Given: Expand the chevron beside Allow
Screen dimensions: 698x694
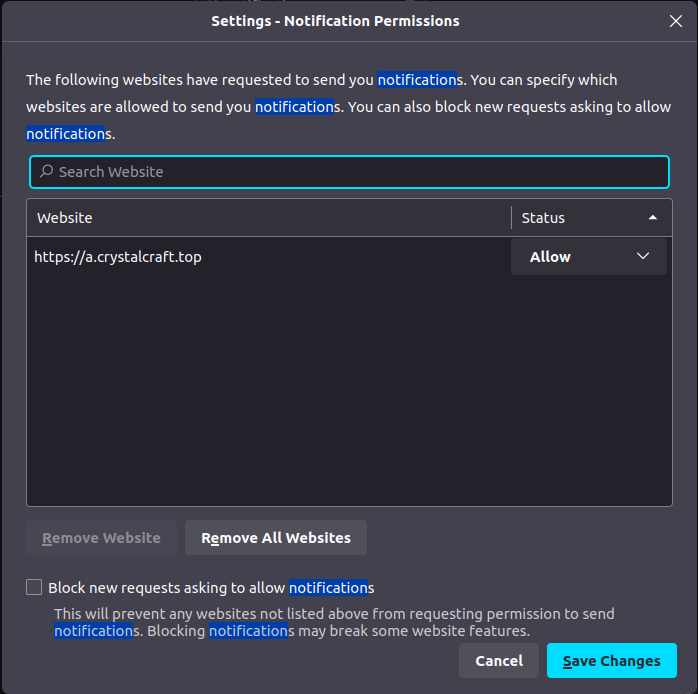Looking at the screenshot, I should tap(643, 257).
